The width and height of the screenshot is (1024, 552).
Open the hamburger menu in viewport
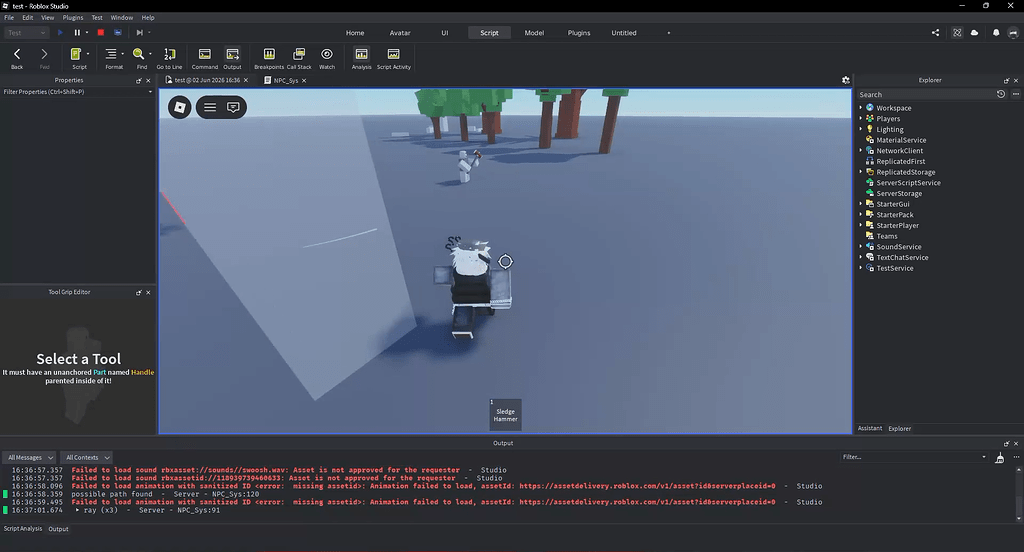click(210, 107)
